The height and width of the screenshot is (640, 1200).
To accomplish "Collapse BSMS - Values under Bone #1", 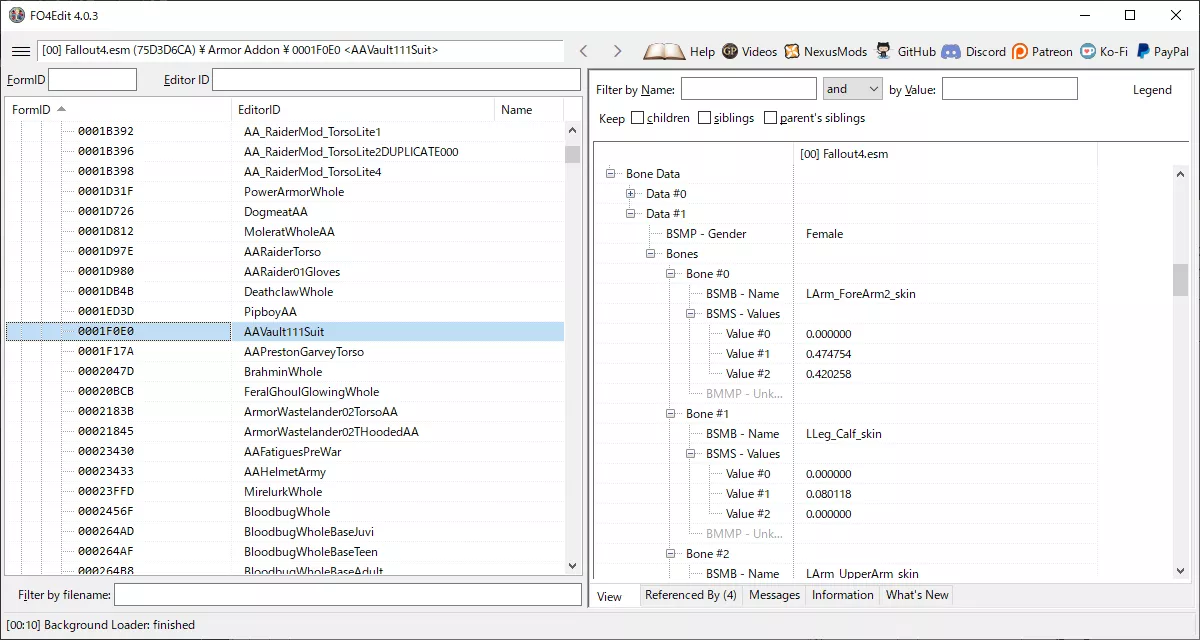I will click(x=691, y=454).
